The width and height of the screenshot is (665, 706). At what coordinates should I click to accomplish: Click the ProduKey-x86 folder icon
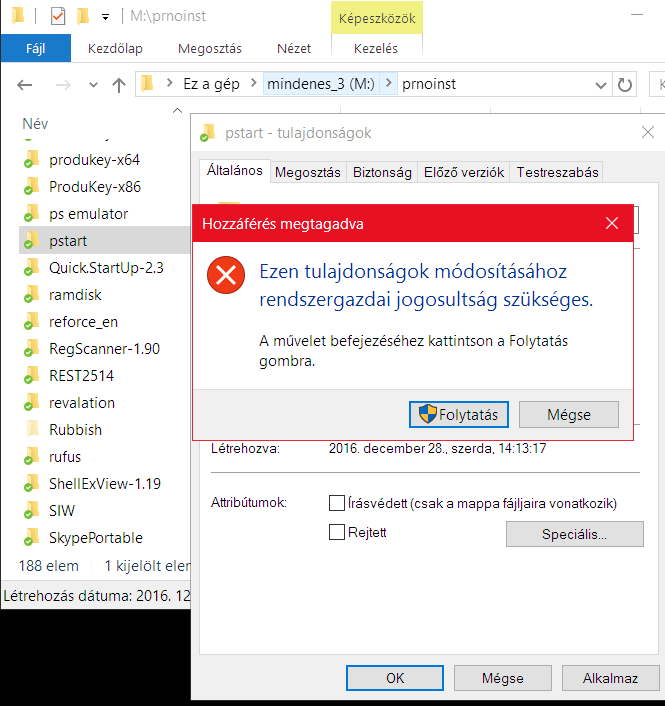pos(31,186)
